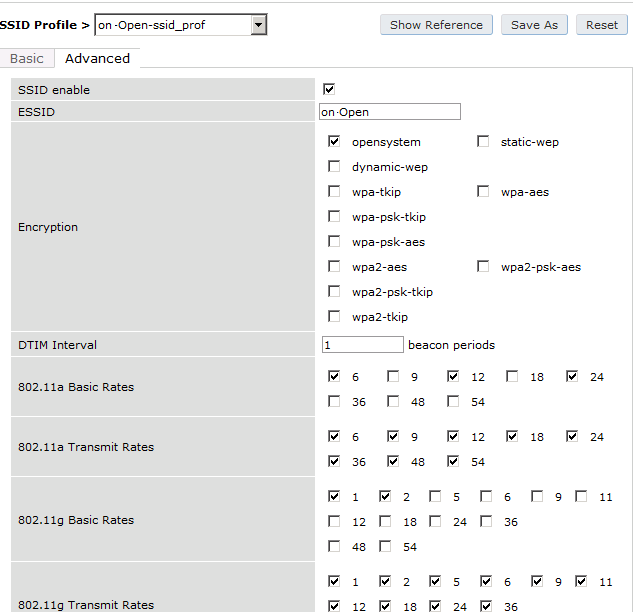Enable wpa2-psk-aes encryption
633x612 pixels.
click(483, 267)
